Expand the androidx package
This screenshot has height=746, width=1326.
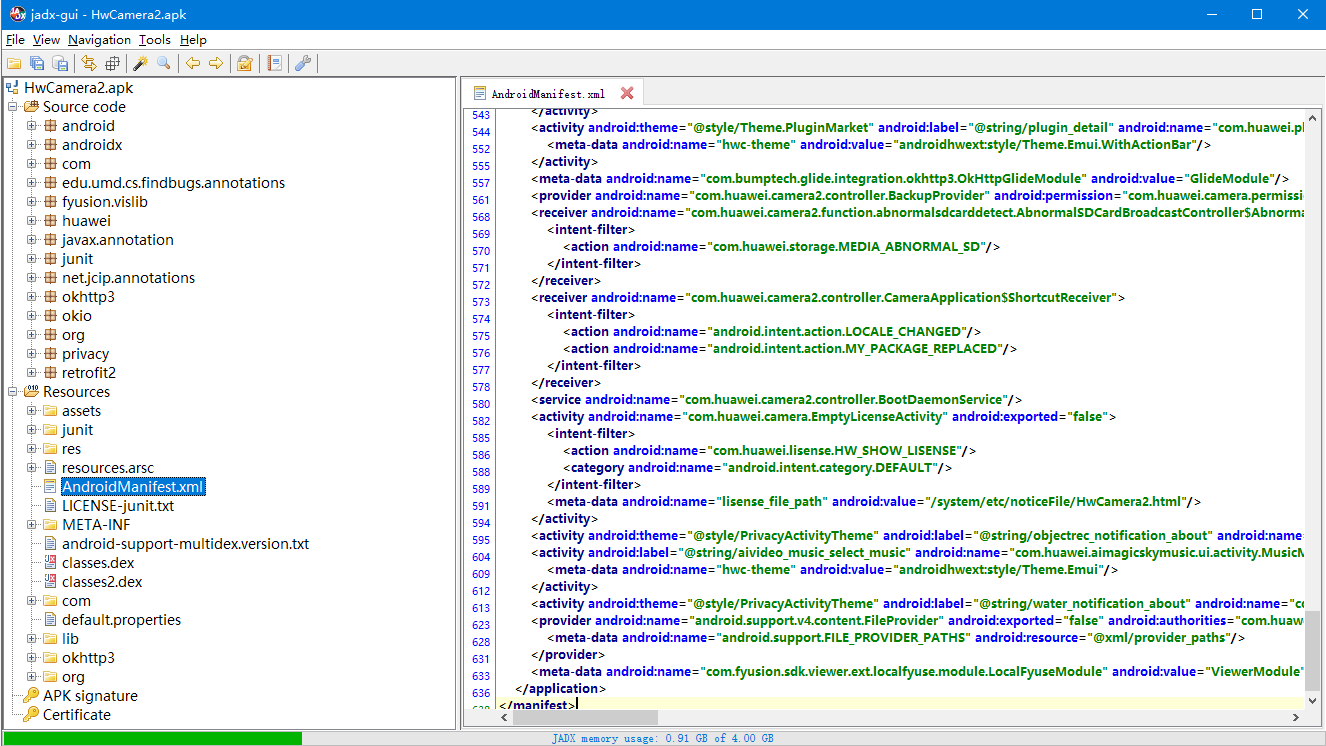(x=32, y=145)
